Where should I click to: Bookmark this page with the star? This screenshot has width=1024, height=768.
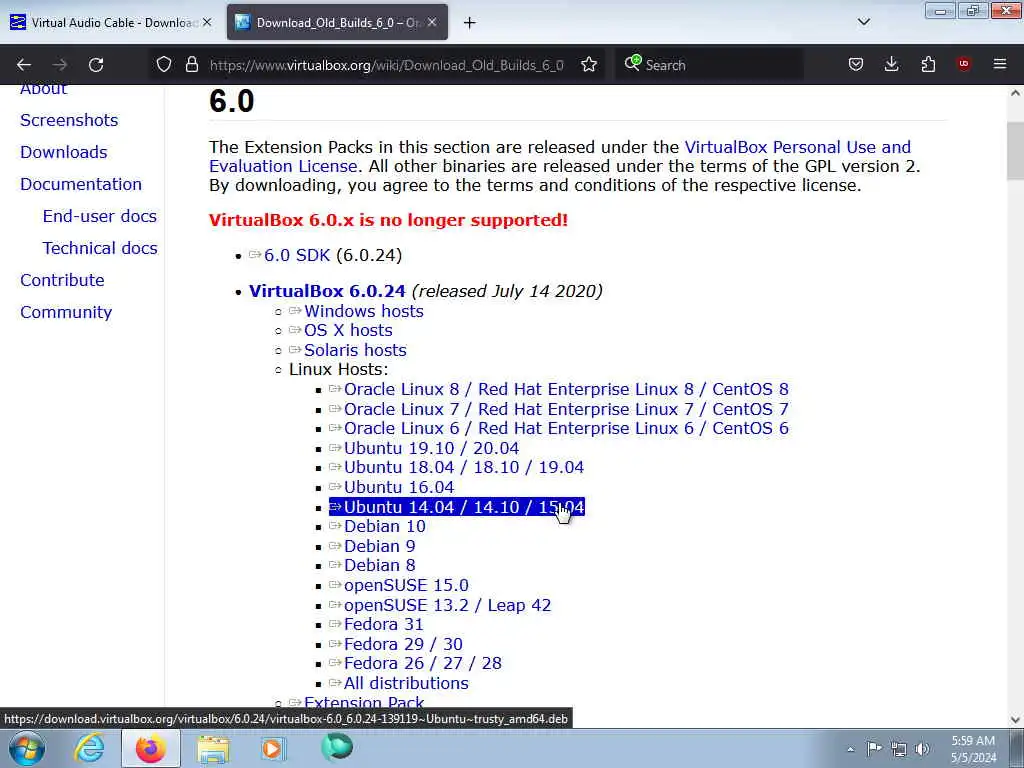tap(589, 65)
